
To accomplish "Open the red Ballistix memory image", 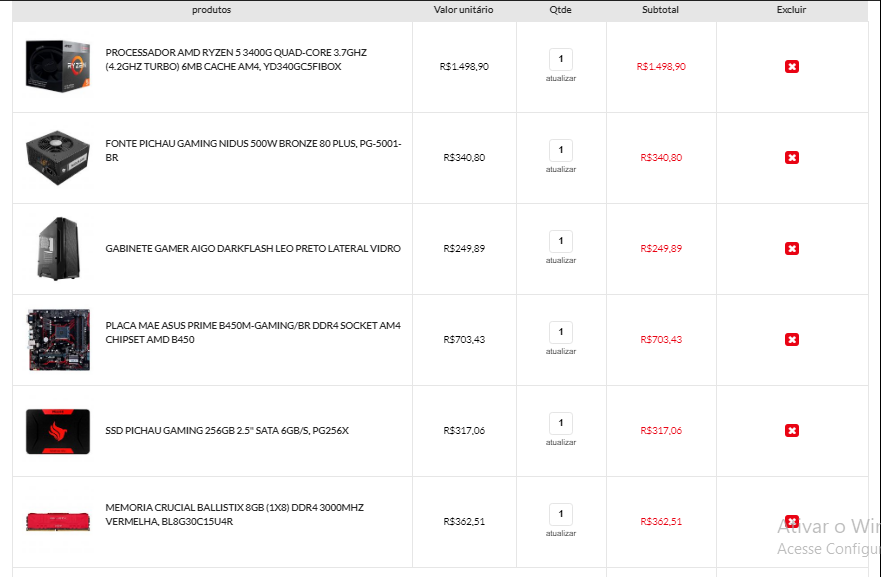I will pos(58,521).
